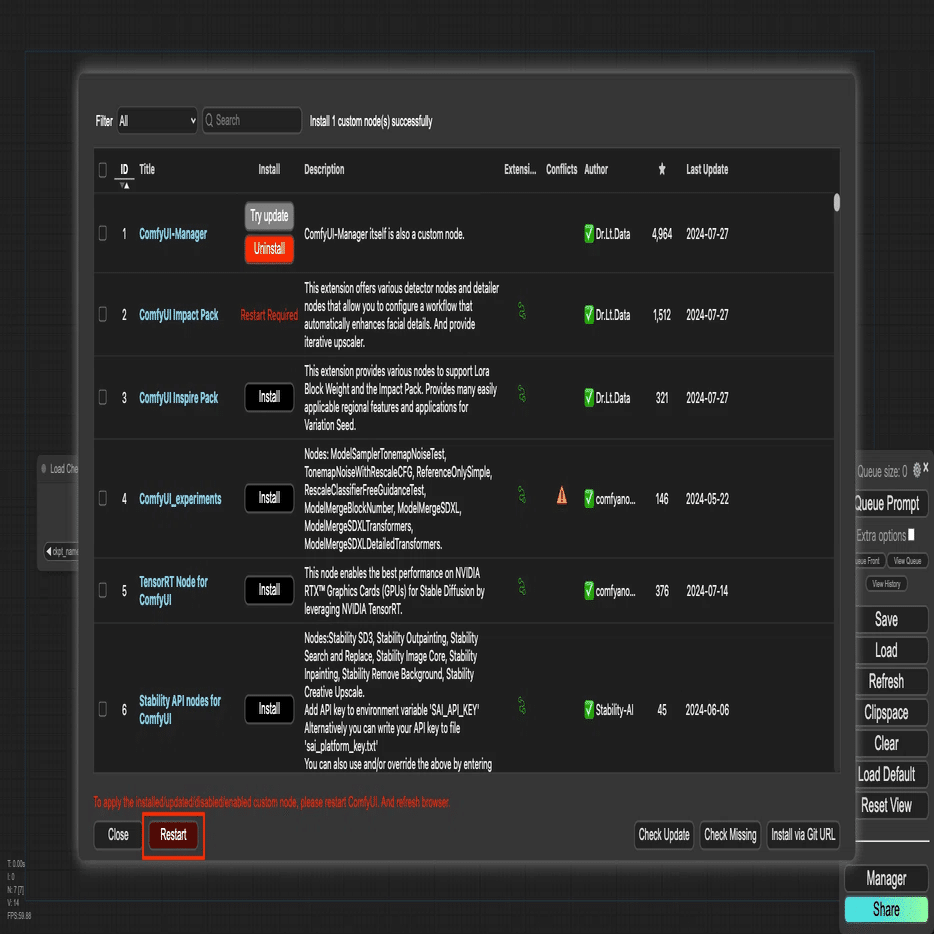
Task: Check the ComfyUI_experiments row checkbox
Action: (x=102, y=498)
